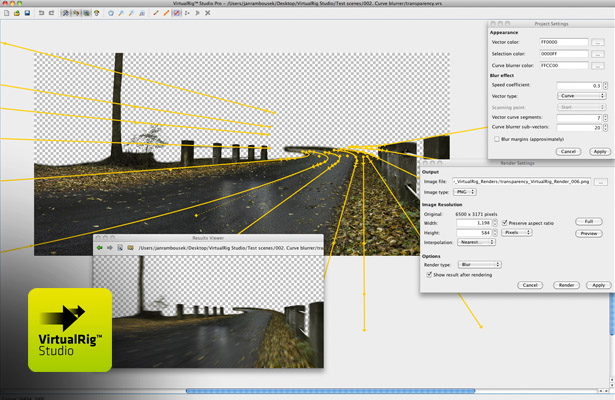Click the Curve blurrer color field FFCC00
The height and width of the screenshot is (400, 615).
[x=564, y=65]
